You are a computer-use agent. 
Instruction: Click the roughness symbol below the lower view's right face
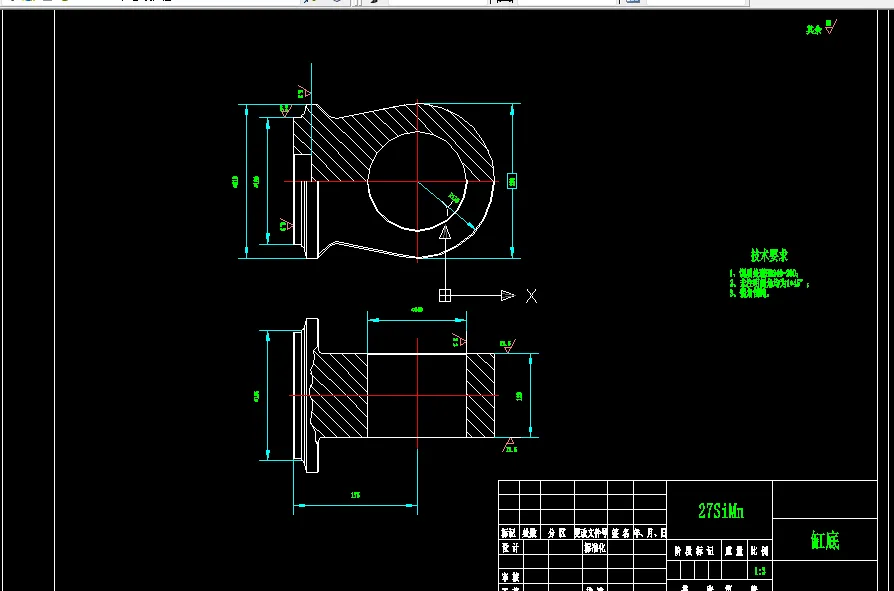510,445
